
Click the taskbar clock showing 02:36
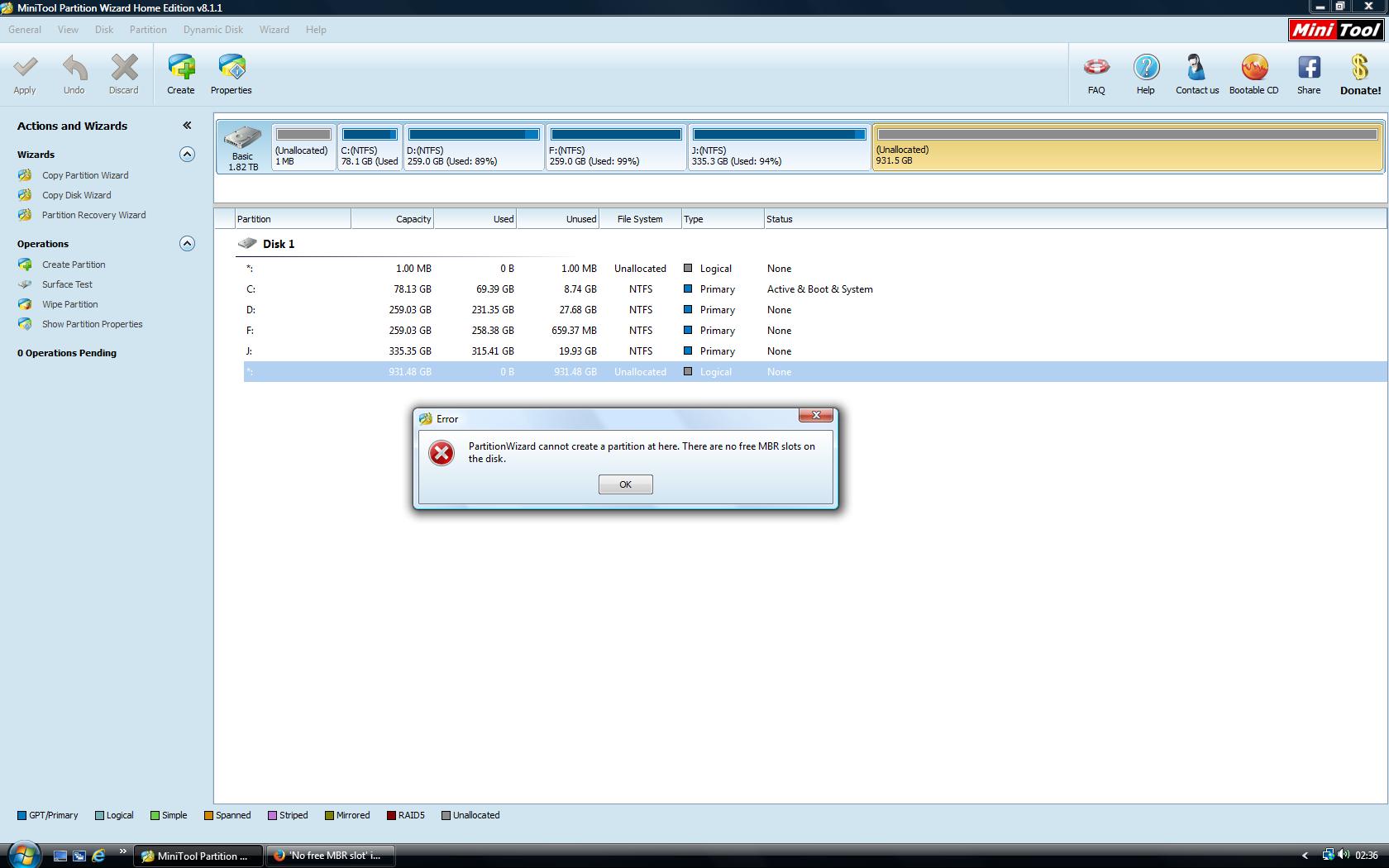1367,856
